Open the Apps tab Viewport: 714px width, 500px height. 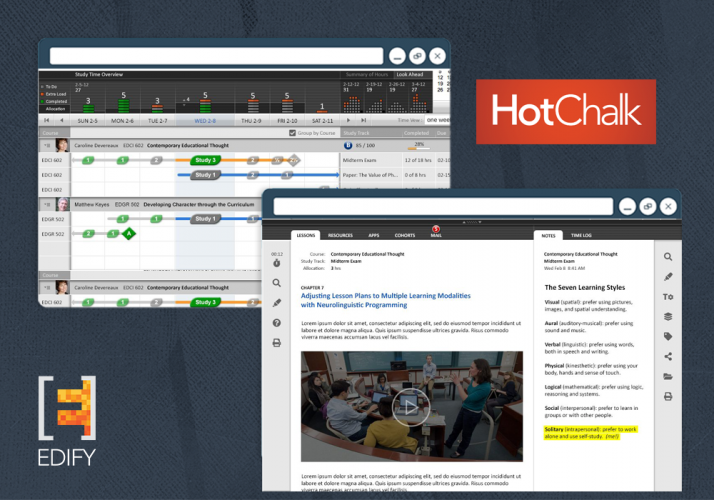(x=373, y=235)
